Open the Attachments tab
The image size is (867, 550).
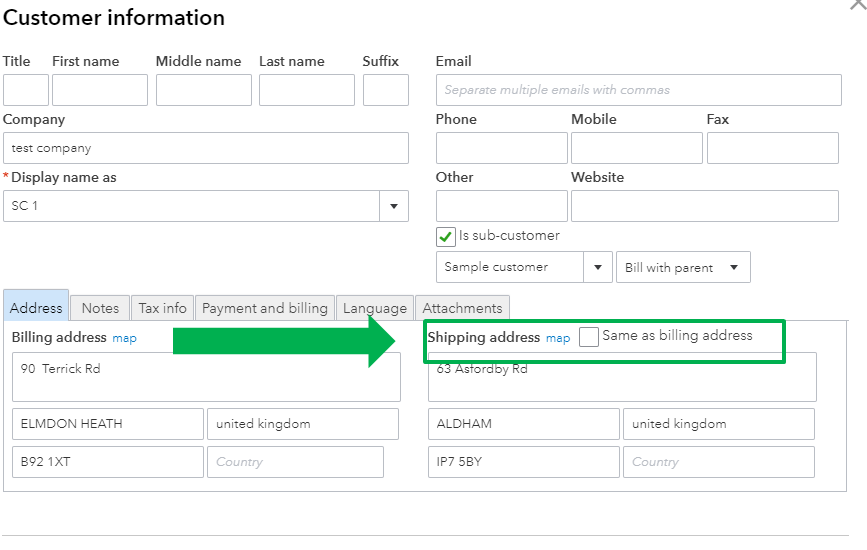click(x=462, y=308)
